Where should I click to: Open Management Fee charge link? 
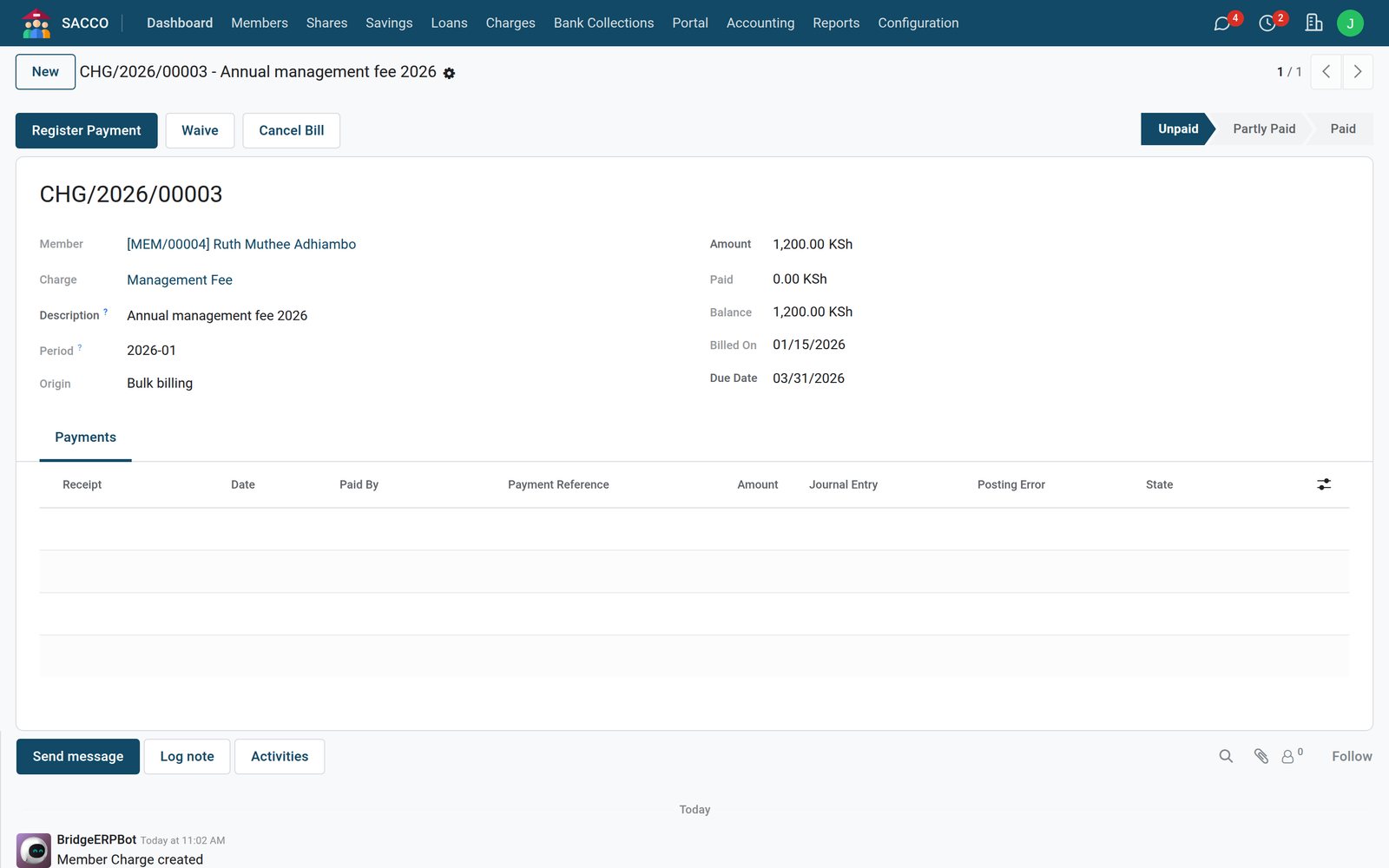[x=180, y=279]
